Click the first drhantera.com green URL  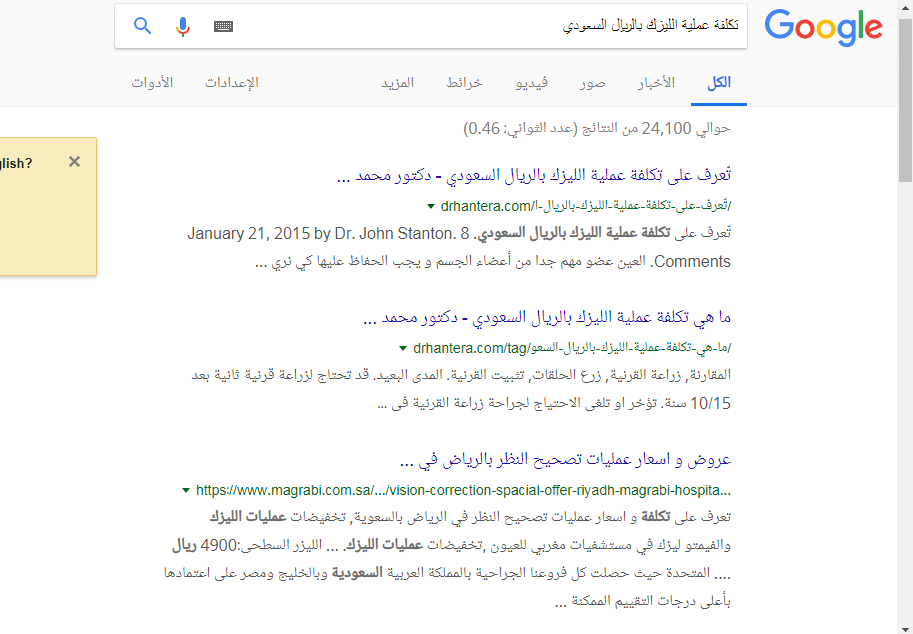pyautogui.click(x=586, y=206)
